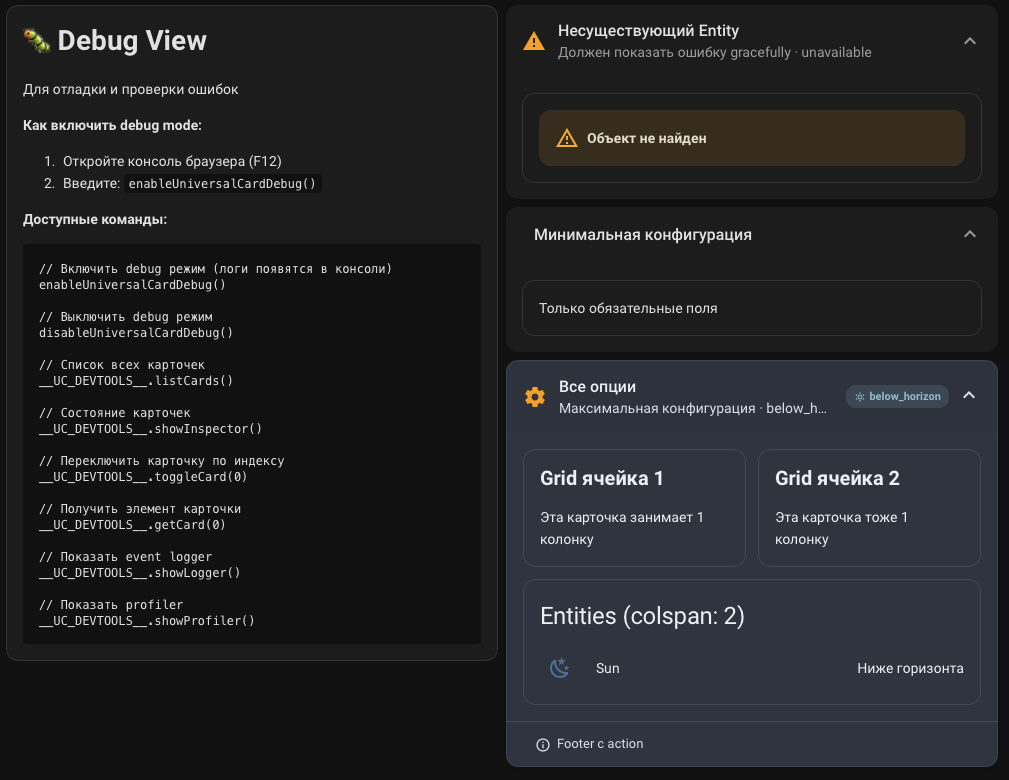1009x780 pixels.
Task: Click the moon icon in the Sun row
Action: (x=560, y=668)
